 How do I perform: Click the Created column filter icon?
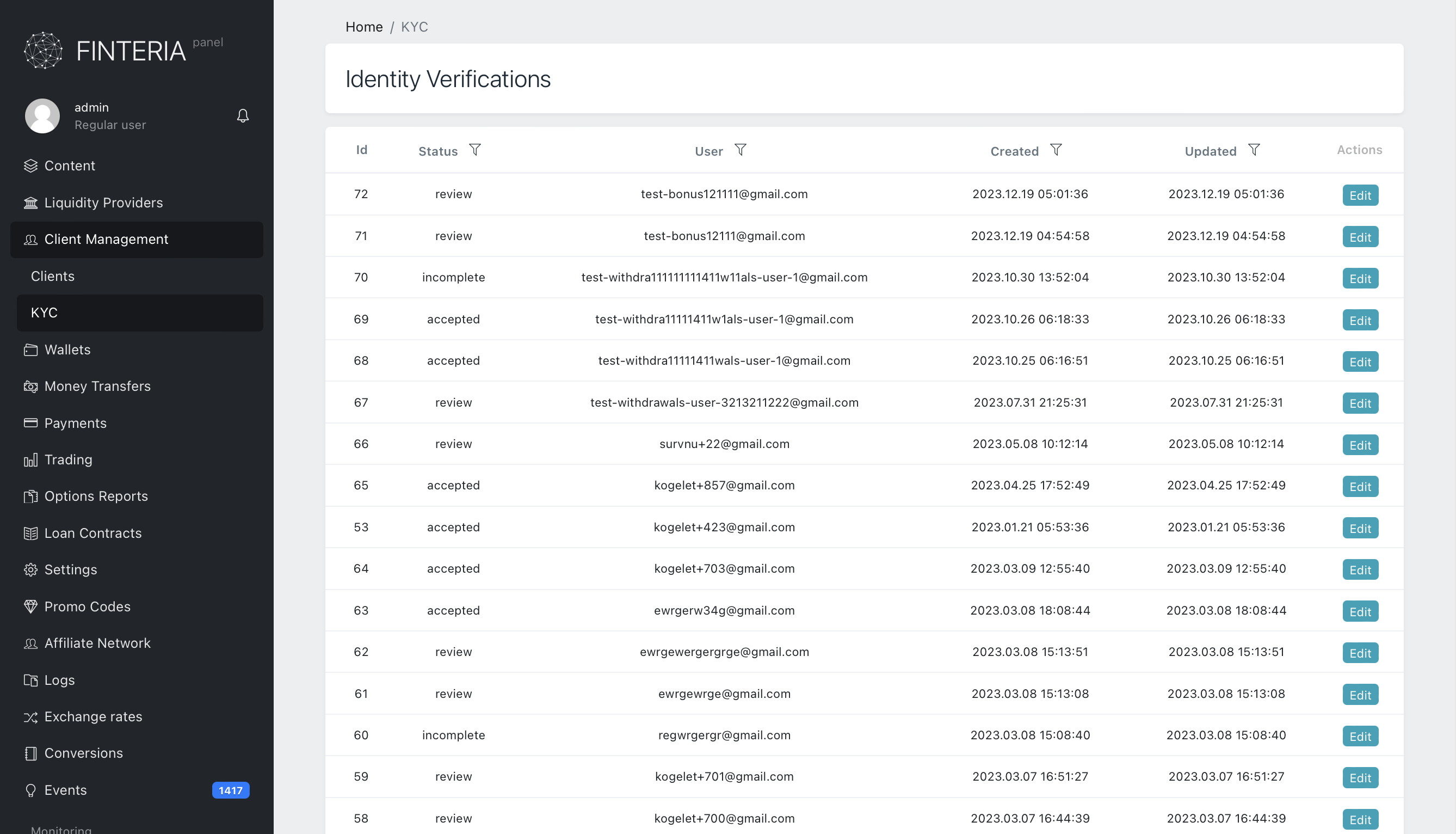pyautogui.click(x=1056, y=150)
